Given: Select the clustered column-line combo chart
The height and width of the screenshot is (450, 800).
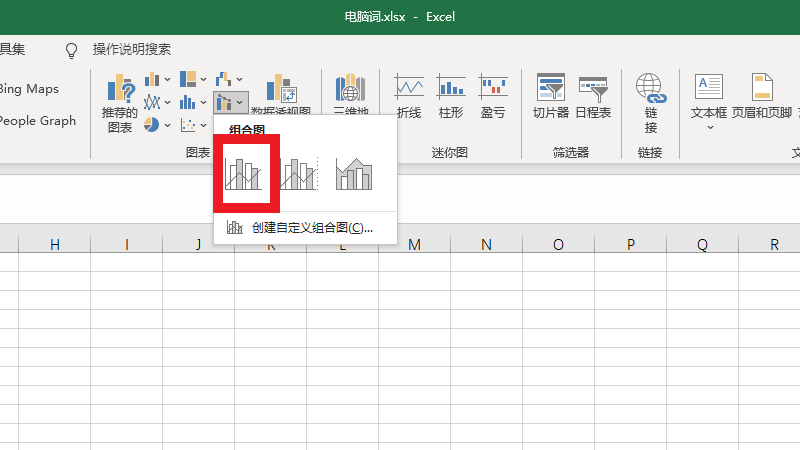Looking at the screenshot, I should [x=246, y=174].
